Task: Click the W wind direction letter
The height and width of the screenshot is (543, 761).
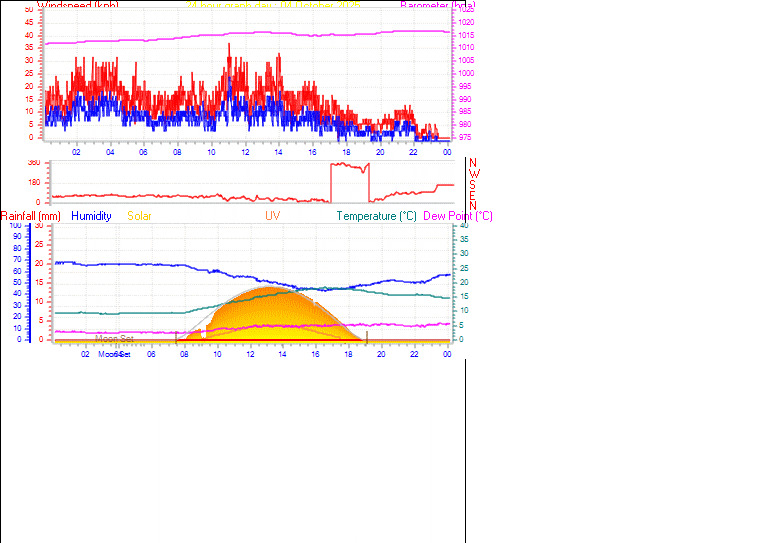Action: pyautogui.click(x=474, y=174)
